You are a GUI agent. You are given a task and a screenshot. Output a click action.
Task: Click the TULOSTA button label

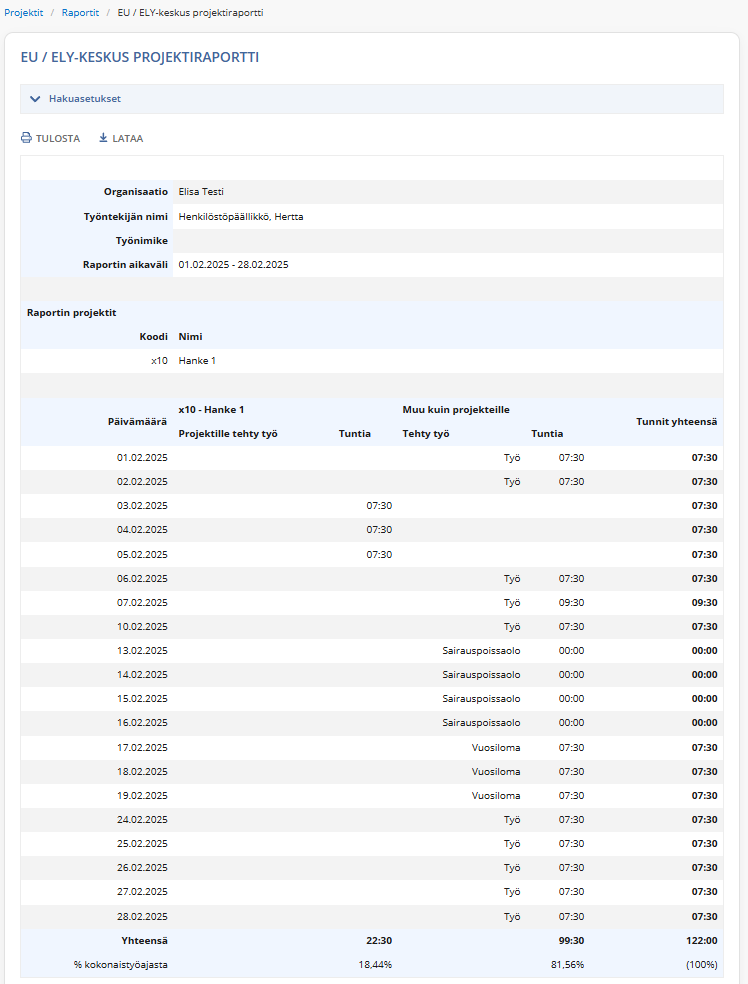[x=58, y=139]
